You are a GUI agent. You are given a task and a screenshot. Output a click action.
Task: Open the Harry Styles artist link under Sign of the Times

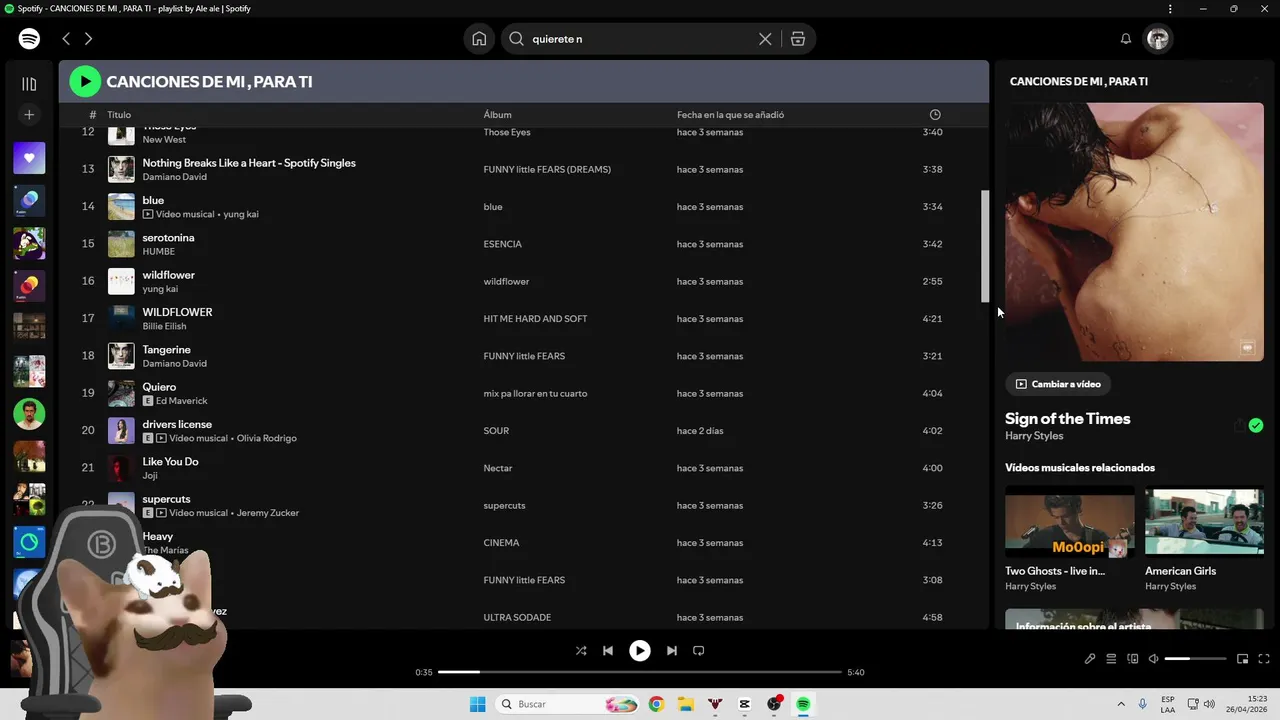[x=1034, y=436]
